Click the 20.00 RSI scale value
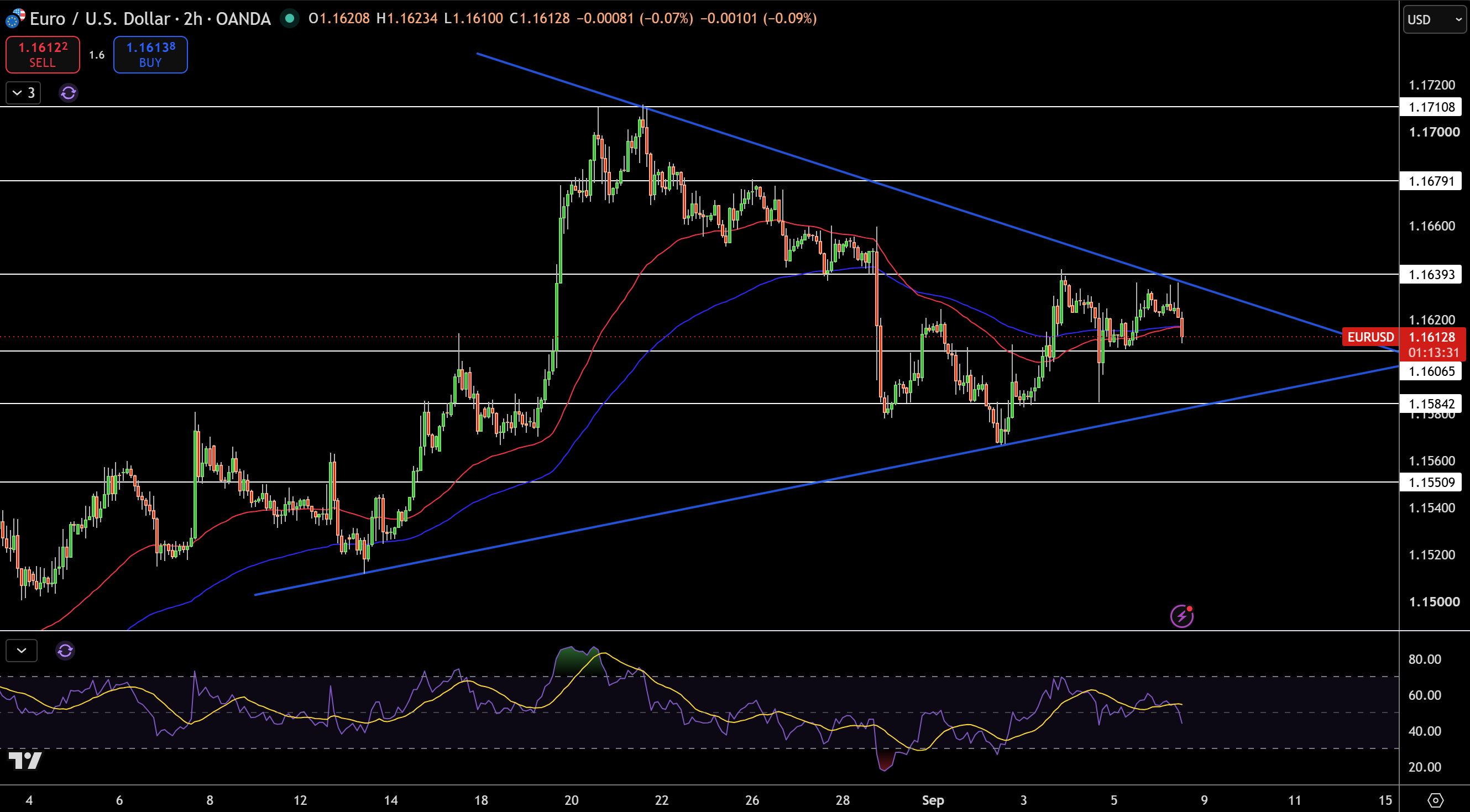 point(1425,767)
